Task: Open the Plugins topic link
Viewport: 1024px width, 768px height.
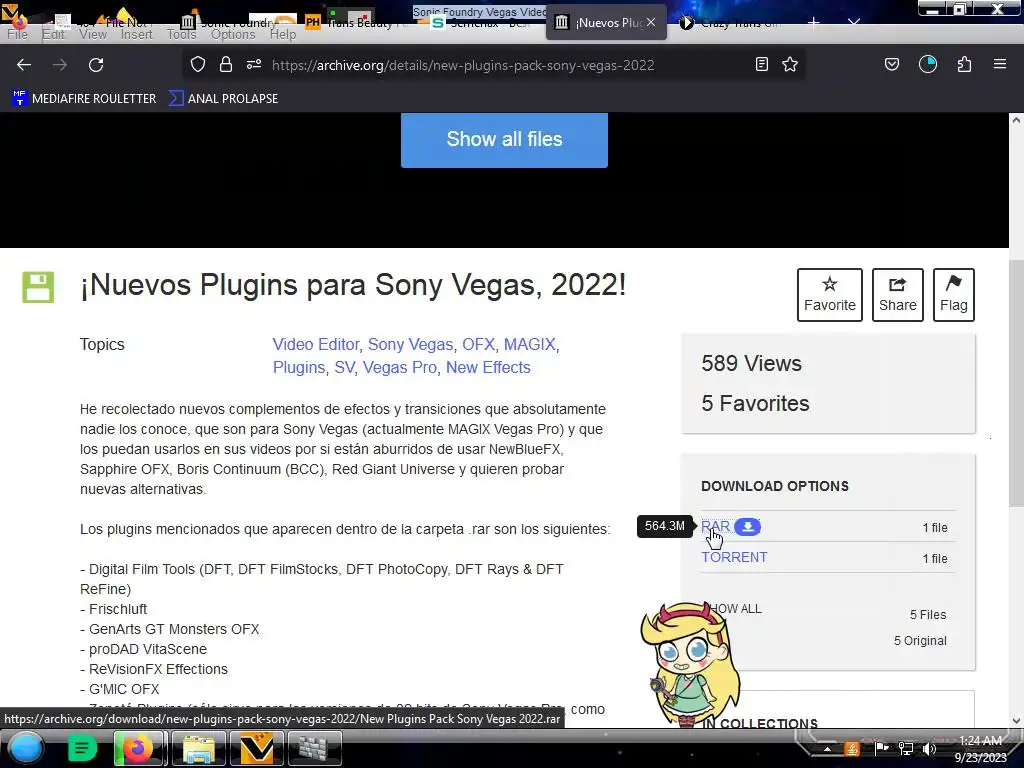Action: click(x=298, y=368)
